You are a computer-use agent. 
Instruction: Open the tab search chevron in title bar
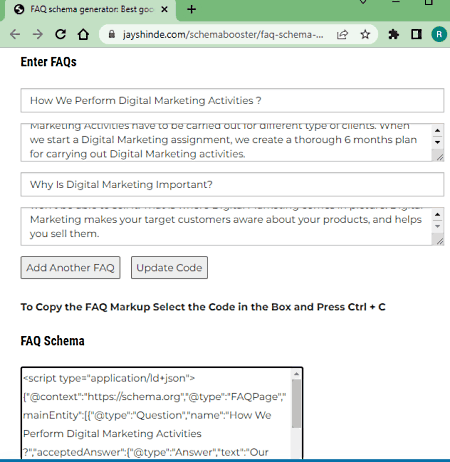(363, 2)
